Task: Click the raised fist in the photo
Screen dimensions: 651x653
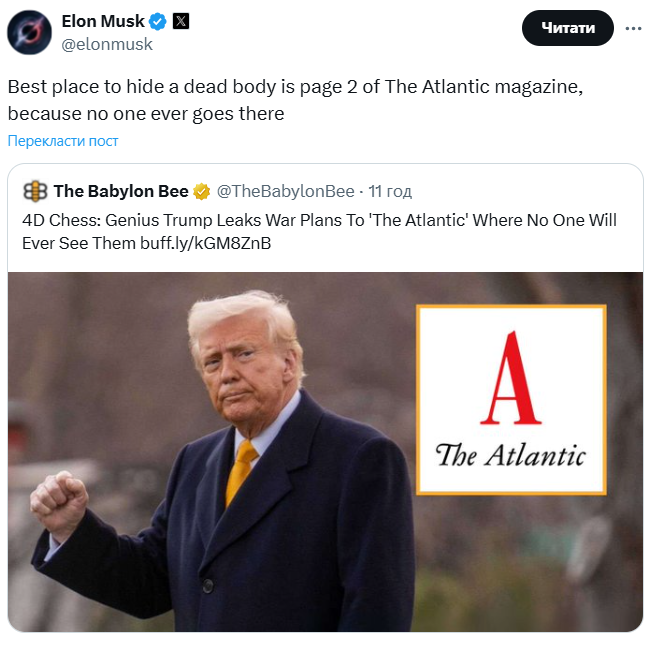Action: click(x=59, y=503)
